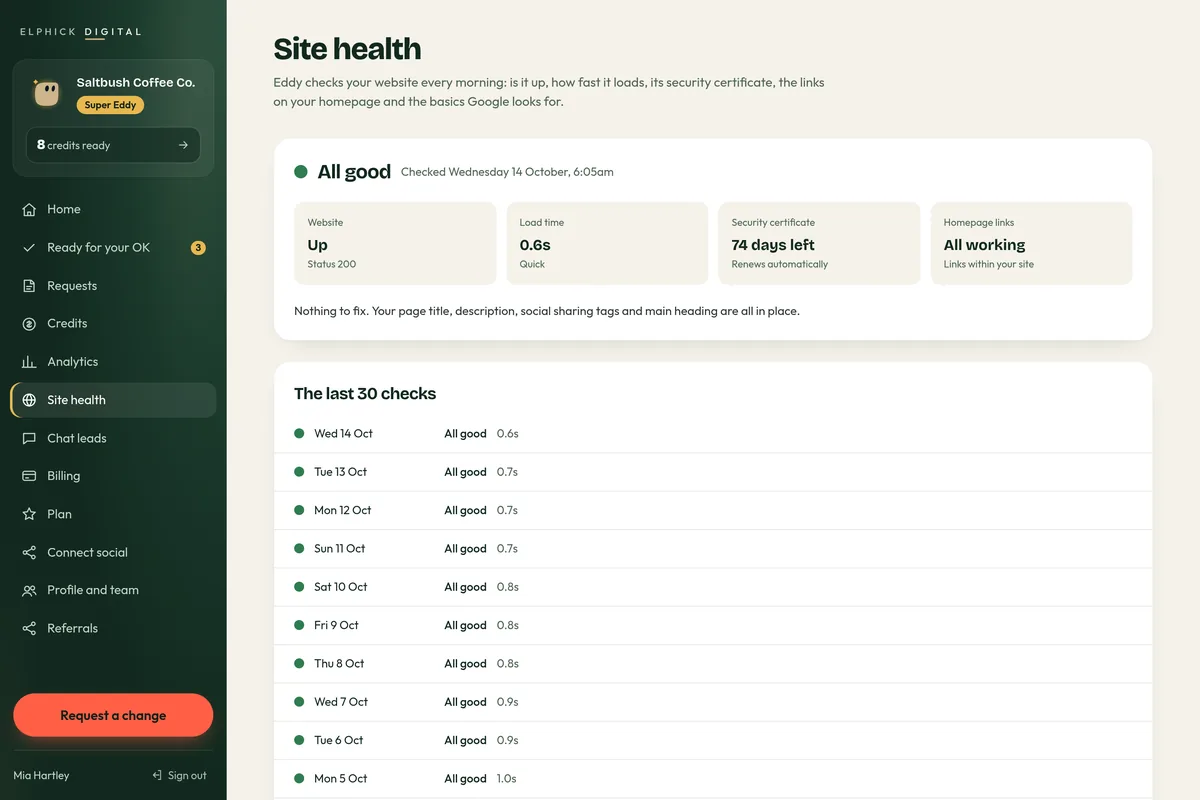Open the 8 credits ready box
Viewport: 1200px width, 800px height.
coord(113,145)
